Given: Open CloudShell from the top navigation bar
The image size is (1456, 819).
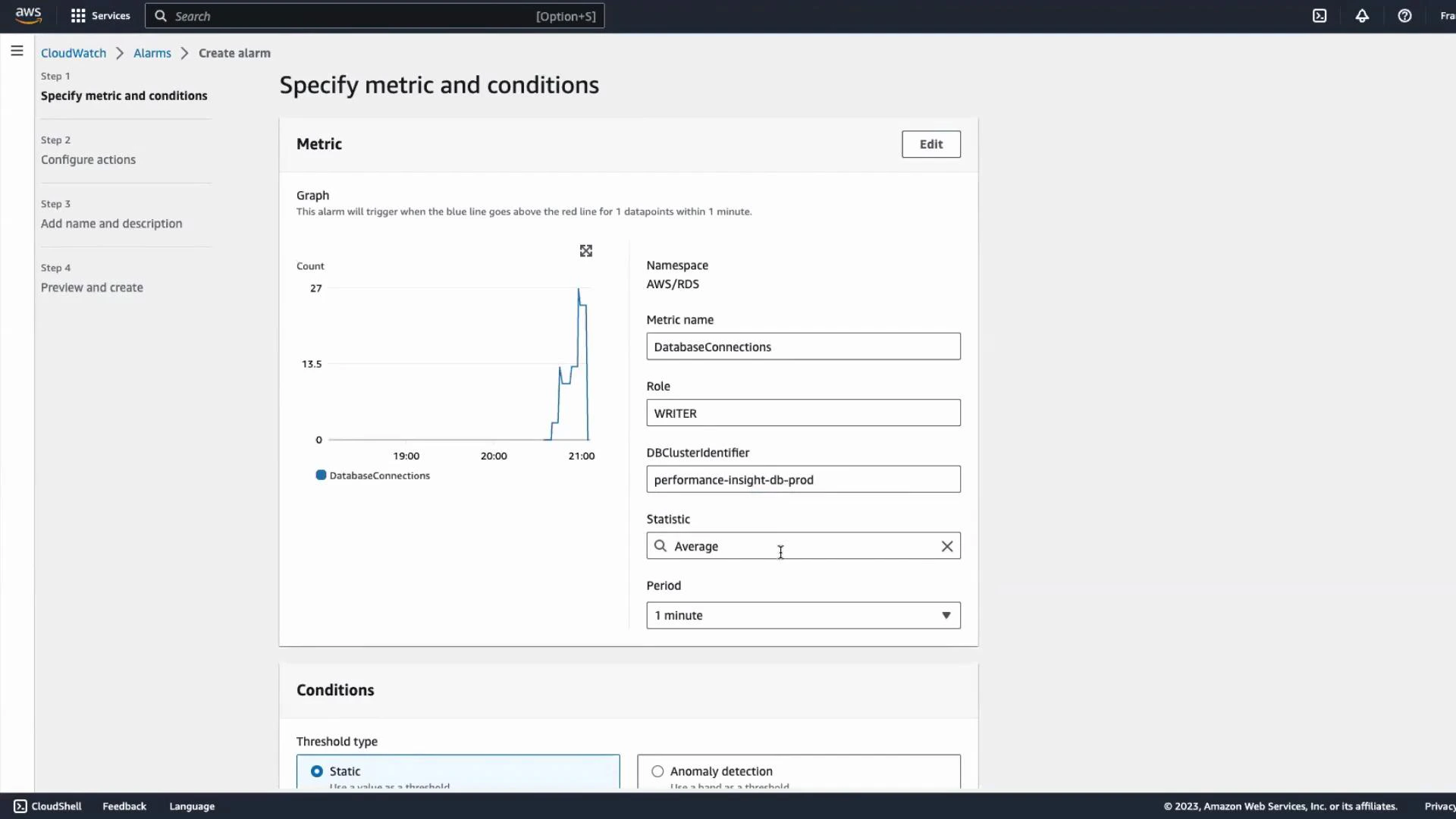Looking at the screenshot, I should tap(1319, 15).
